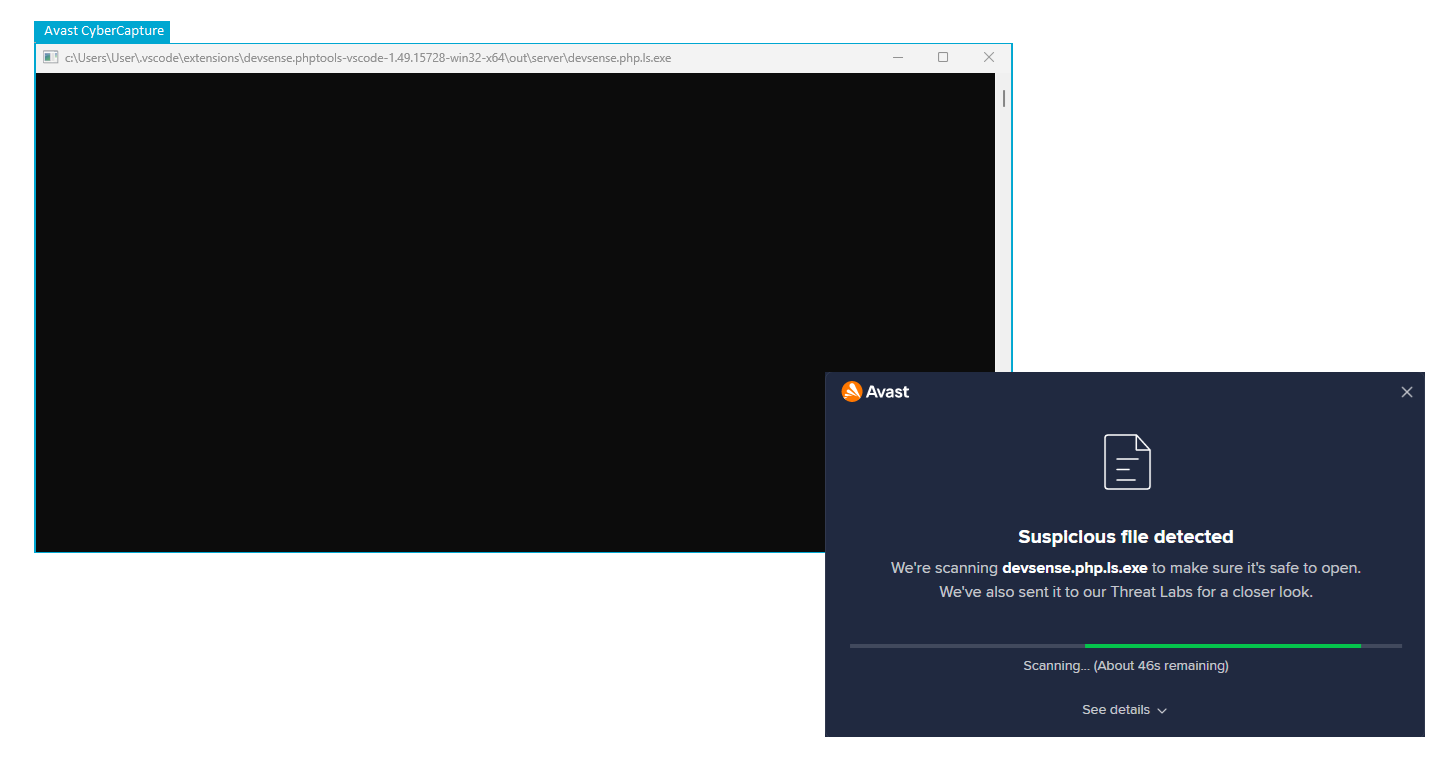Open the See details text link

point(1115,710)
